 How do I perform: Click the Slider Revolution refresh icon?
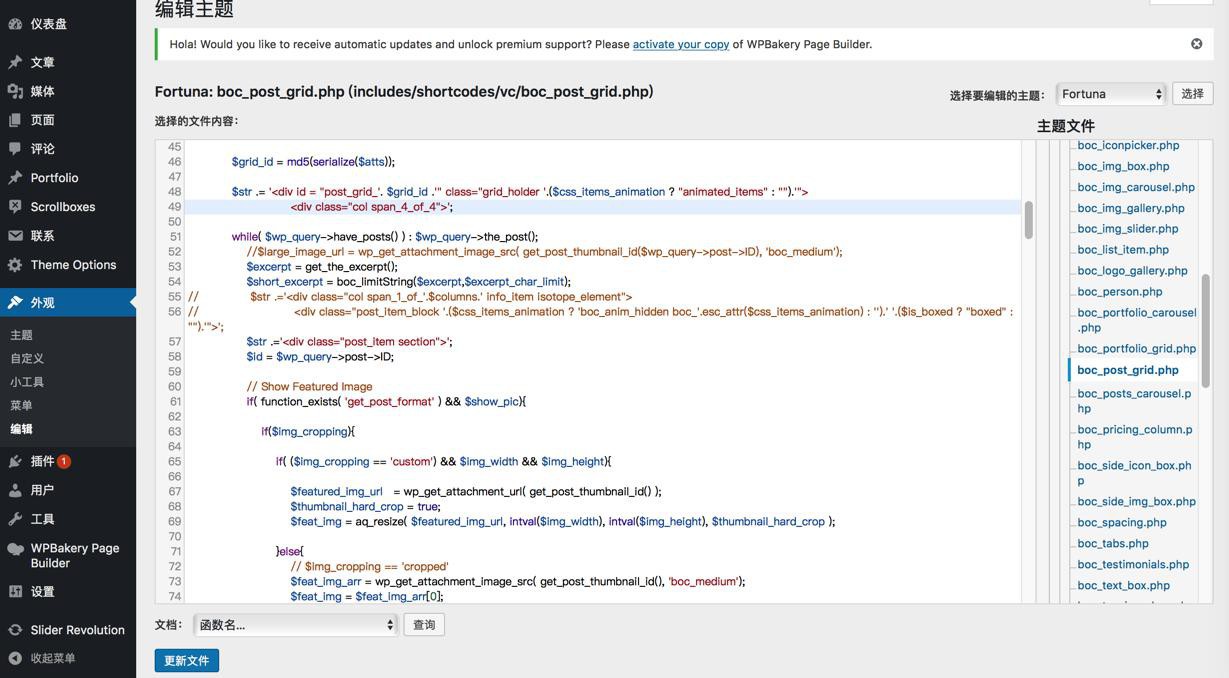click(x=15, y=630)
